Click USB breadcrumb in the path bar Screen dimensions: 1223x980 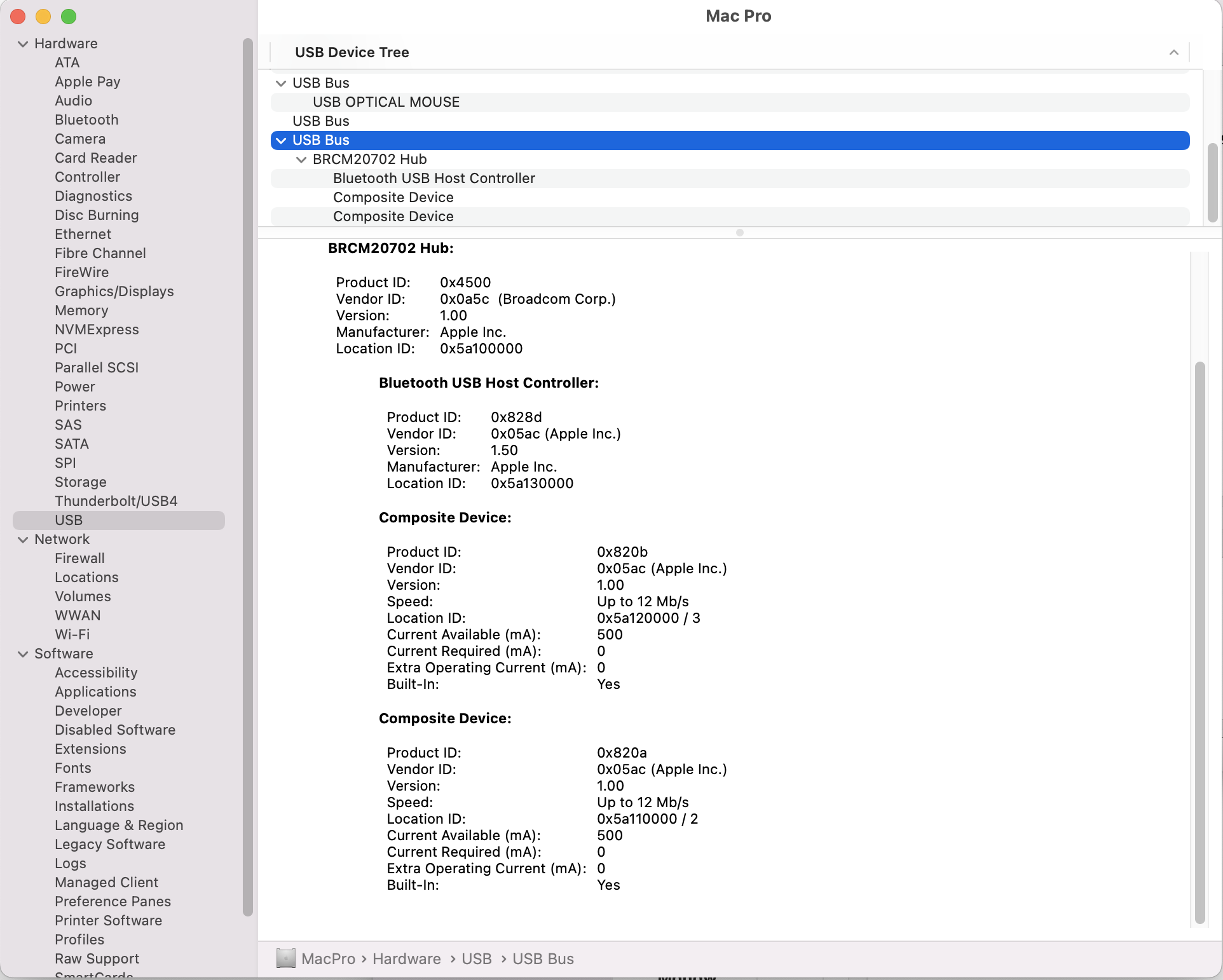coord(476,958)
